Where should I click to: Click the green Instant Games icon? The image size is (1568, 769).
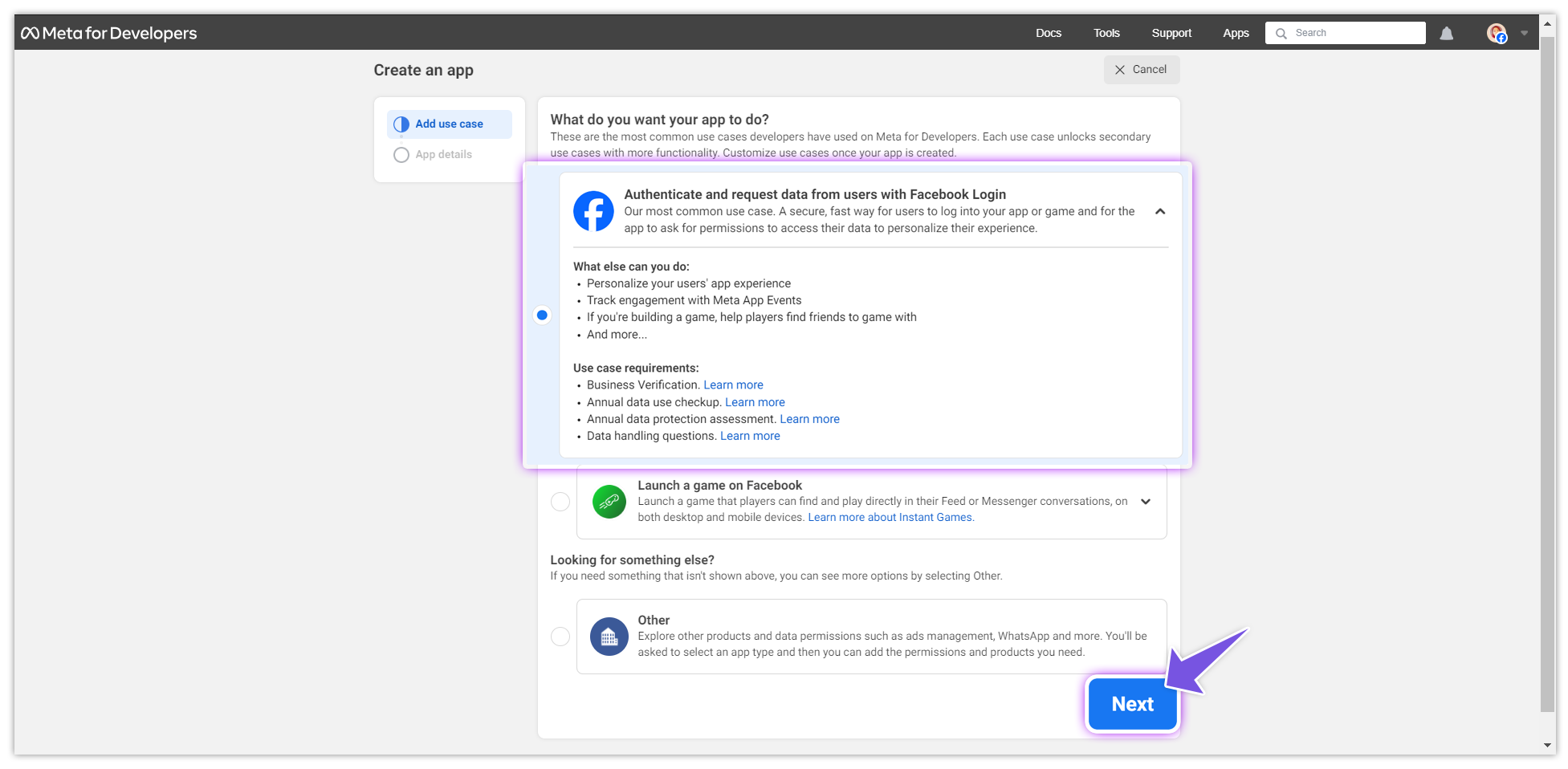coord(609,501)
